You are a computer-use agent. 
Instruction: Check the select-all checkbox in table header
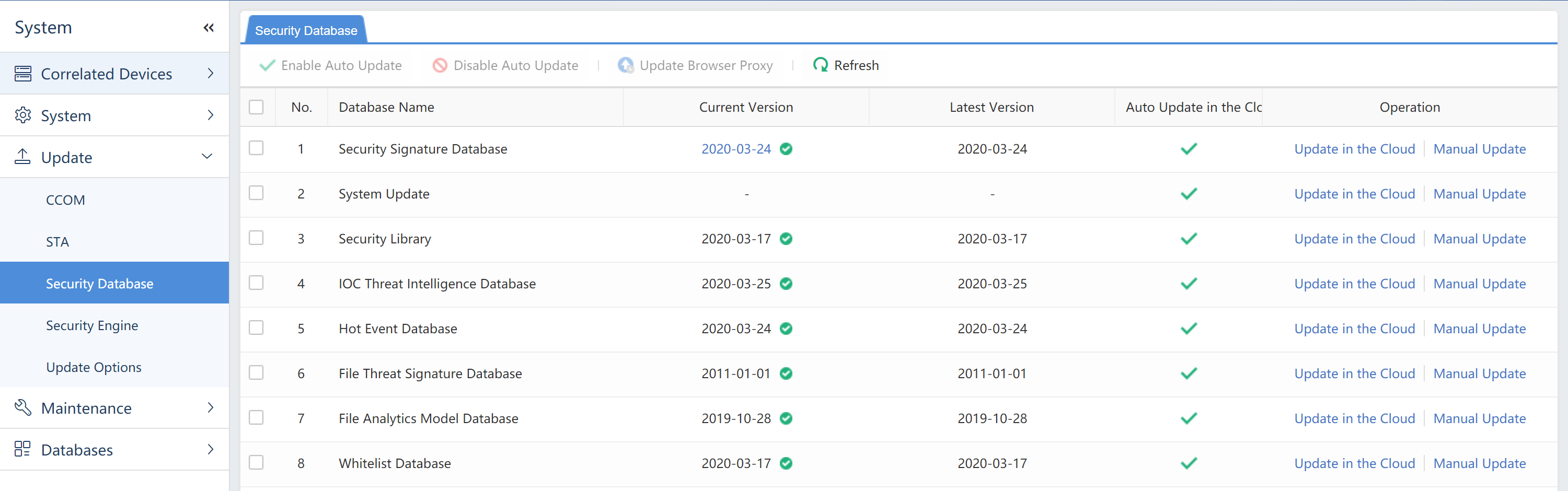[x=256, y=107]
